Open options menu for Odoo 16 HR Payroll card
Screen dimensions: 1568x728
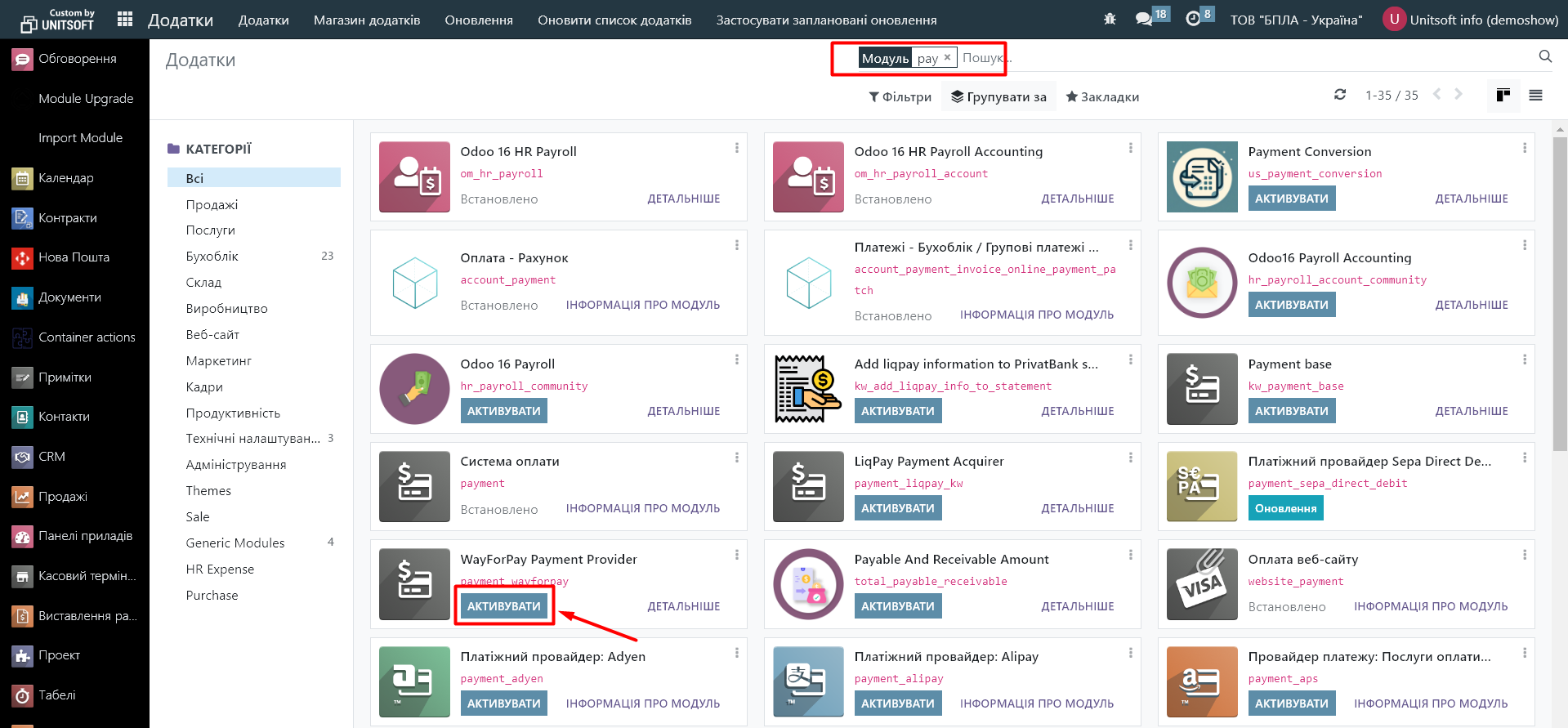coord(736,148)
